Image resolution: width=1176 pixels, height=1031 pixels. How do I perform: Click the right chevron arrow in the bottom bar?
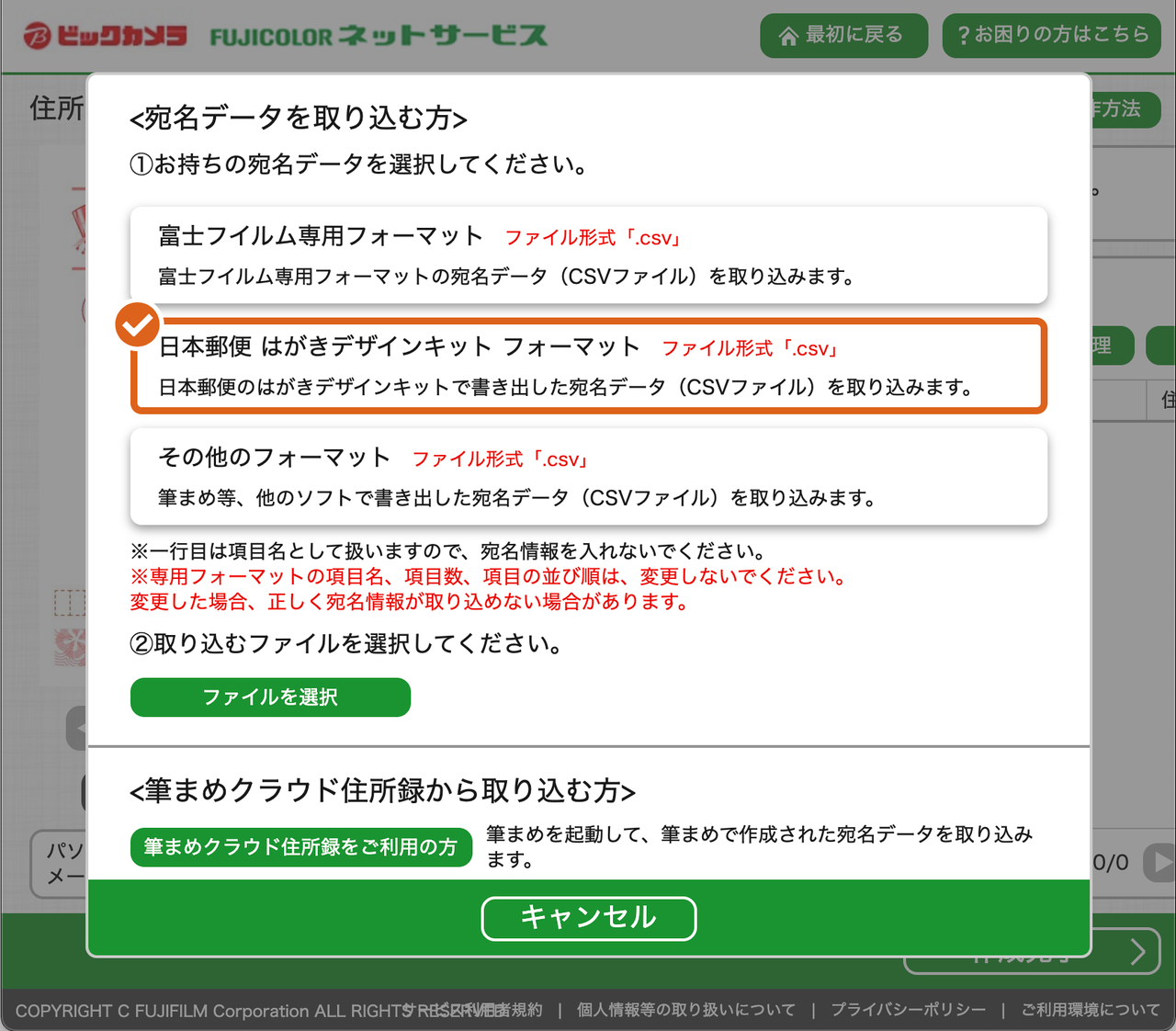coord(1137,951)
